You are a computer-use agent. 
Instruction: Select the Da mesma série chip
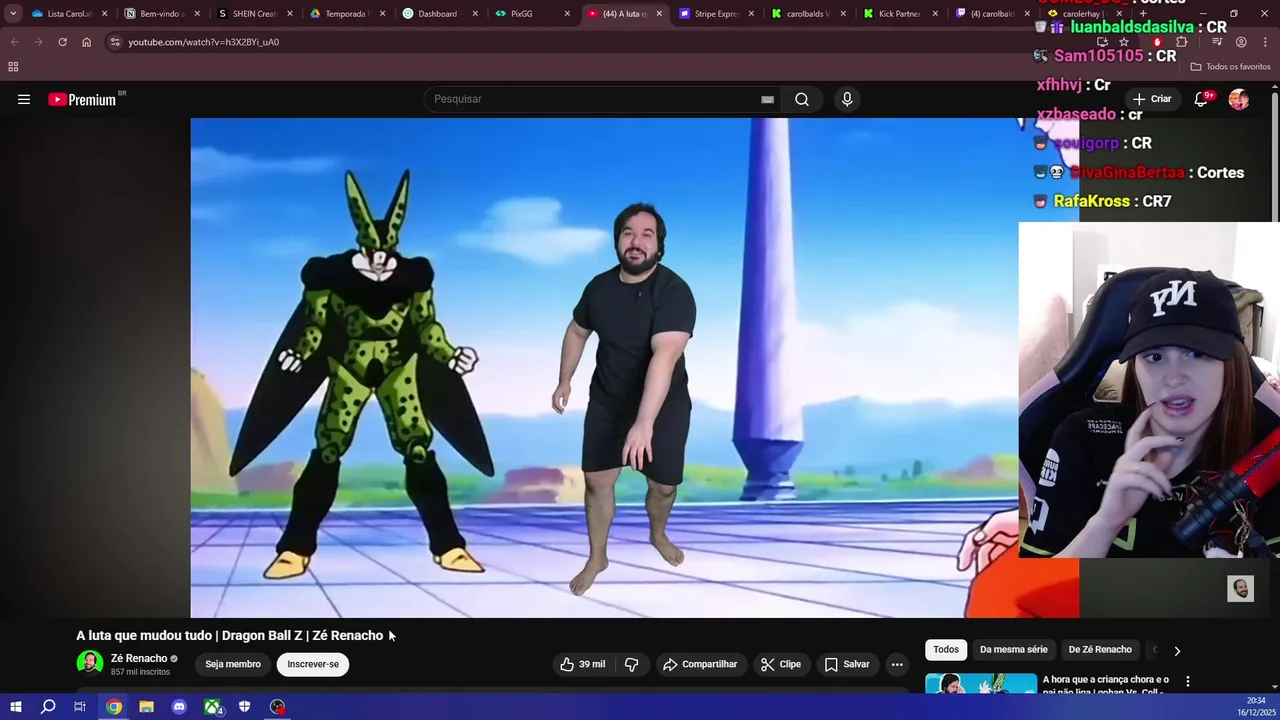1014,650
